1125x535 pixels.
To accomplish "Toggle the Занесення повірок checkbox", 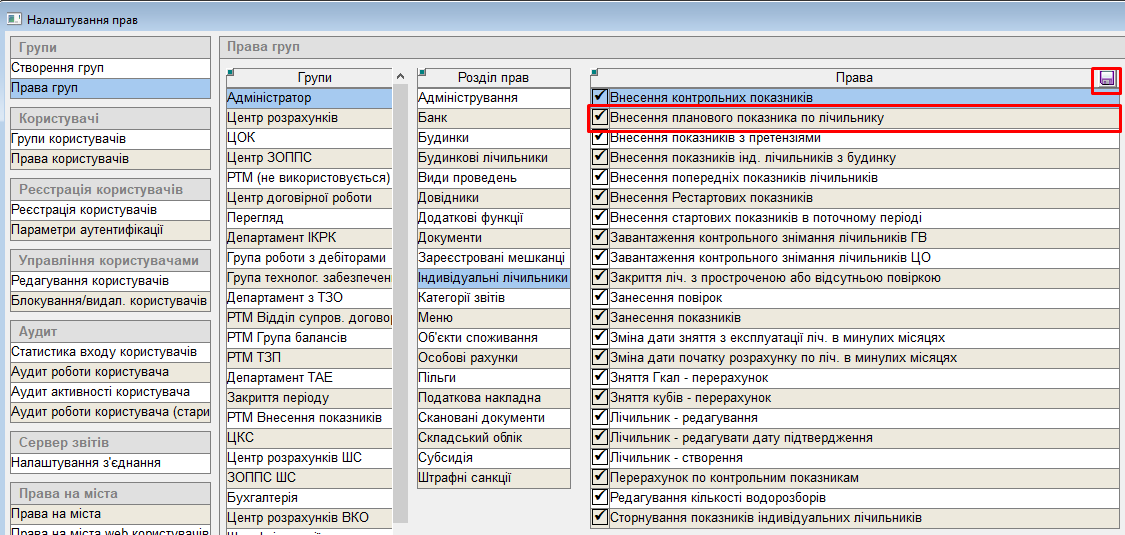I will pos(600,298).
